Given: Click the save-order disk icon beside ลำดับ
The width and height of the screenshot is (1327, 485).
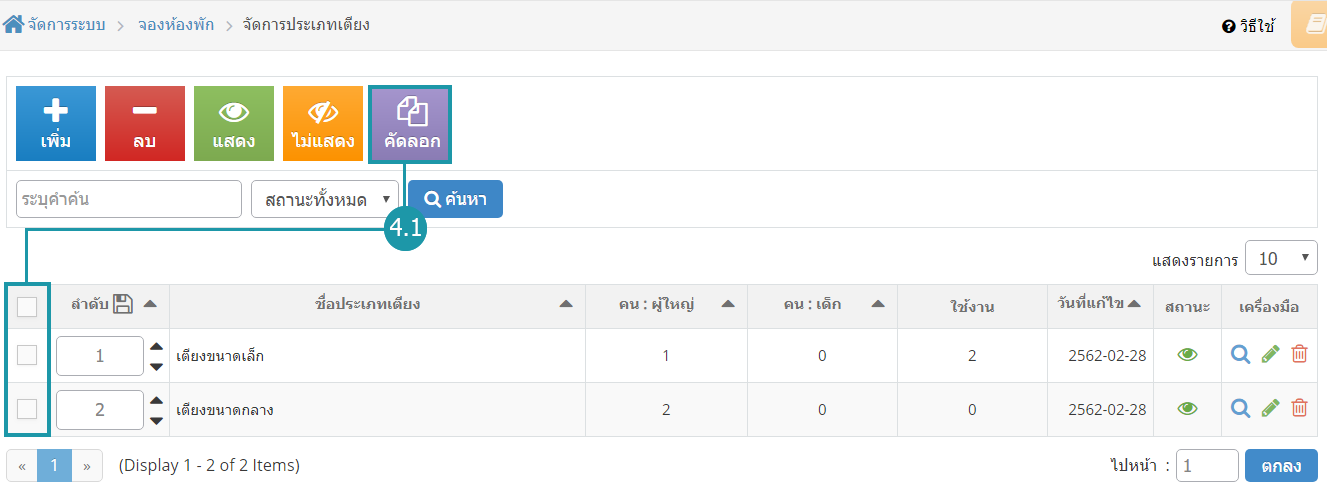Looking at the screenshot, I should coord(123,305).
